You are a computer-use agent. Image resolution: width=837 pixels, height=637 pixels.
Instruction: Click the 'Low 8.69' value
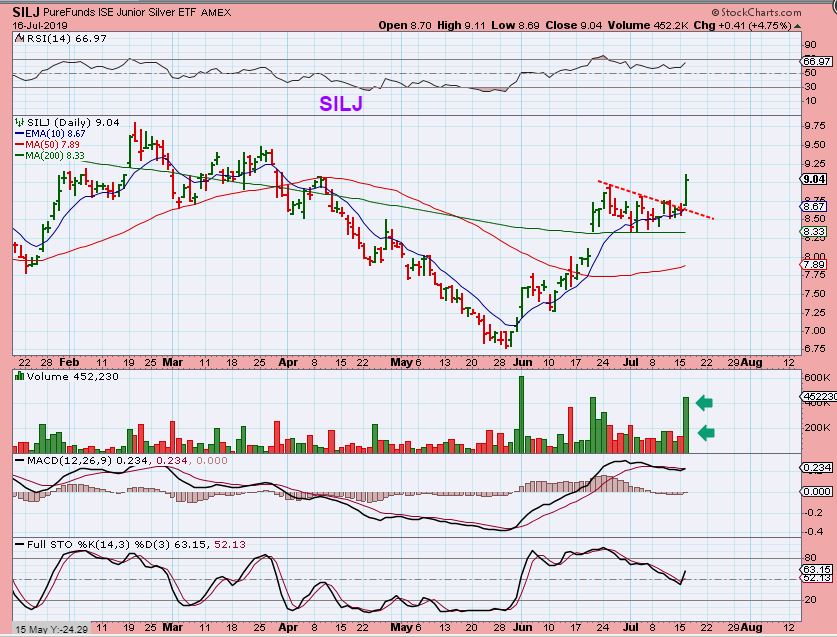click(x=516, y=25)
